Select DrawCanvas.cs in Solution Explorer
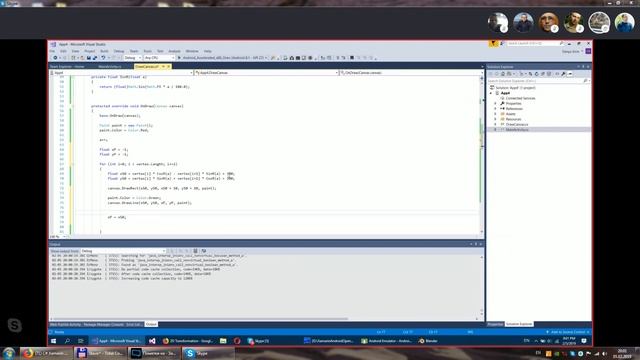 point(517,124)
